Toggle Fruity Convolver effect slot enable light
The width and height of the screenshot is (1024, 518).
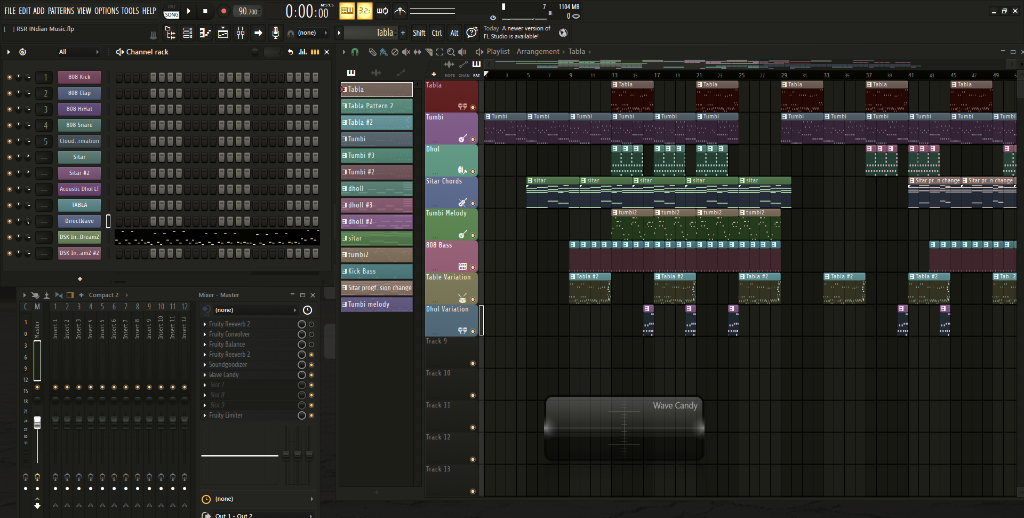point(312,334)
